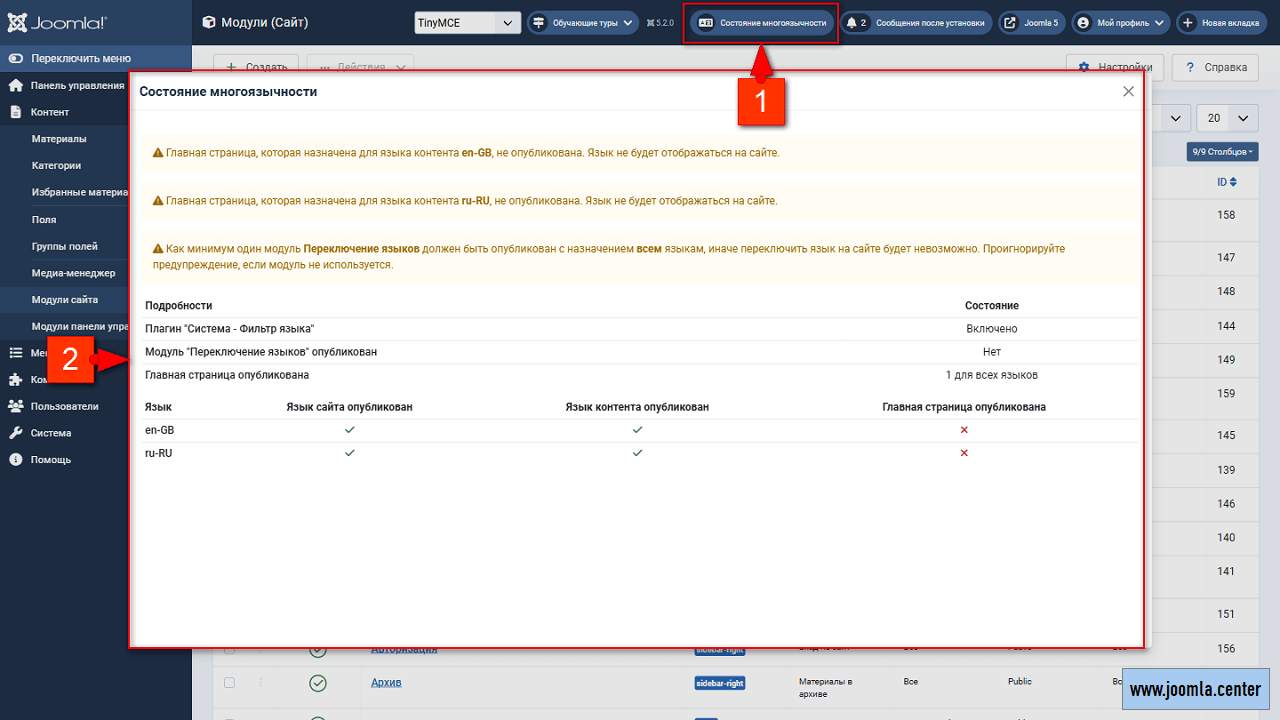This screenshot has height=720, width=1280.
Task: Check the checkbox for the Архив row
Action: click(229, 683)
